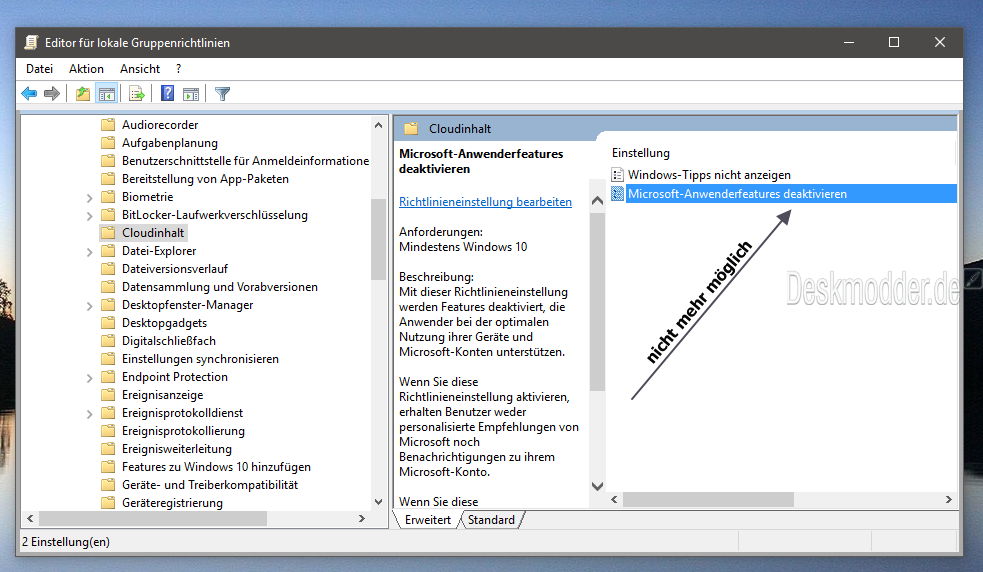Maximize the Gruppenrichtlinien editor window
Image resolution: width=983 pixels, height=572 pixels.
[894, 42]
